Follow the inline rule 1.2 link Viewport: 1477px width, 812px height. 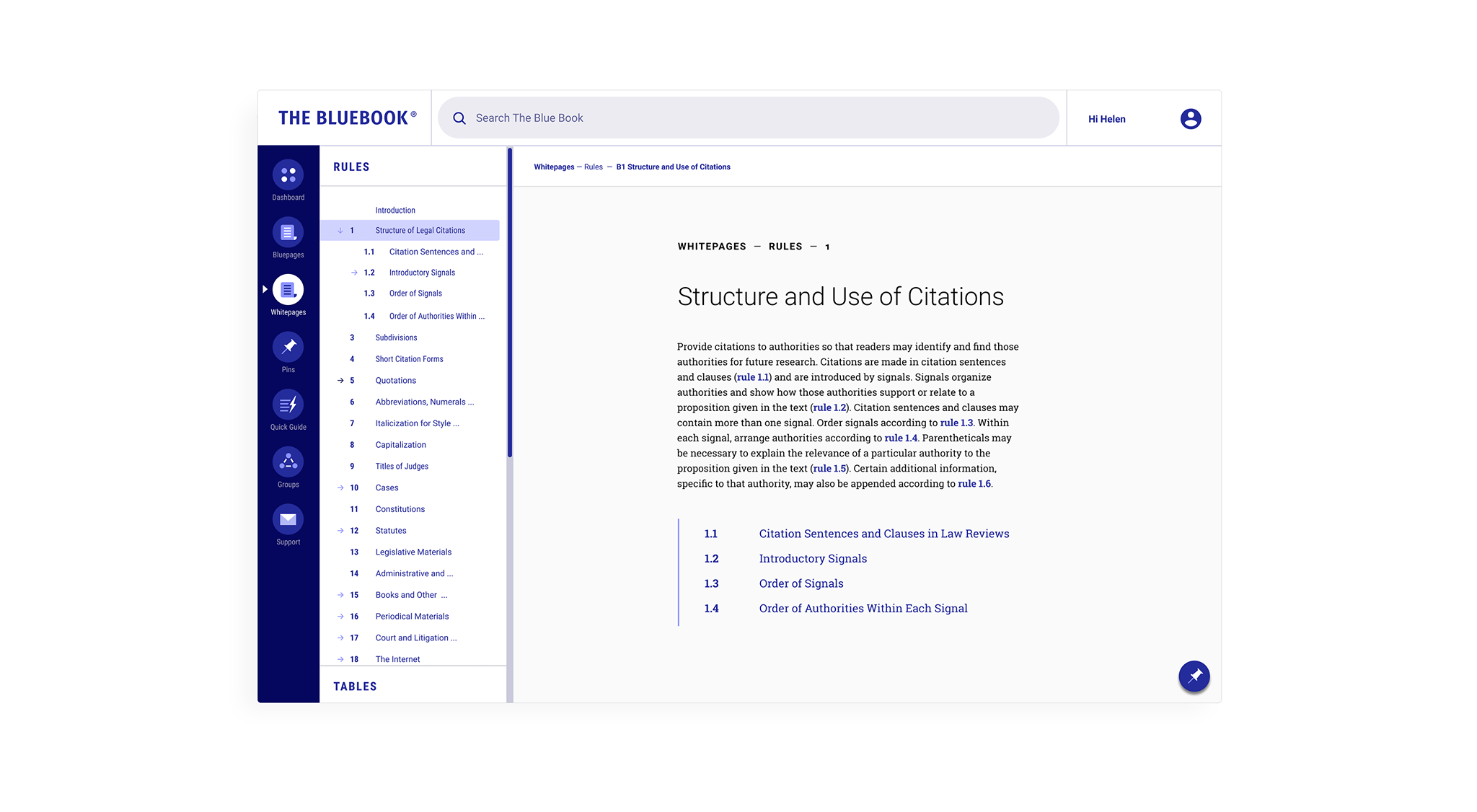pos(829,407)
